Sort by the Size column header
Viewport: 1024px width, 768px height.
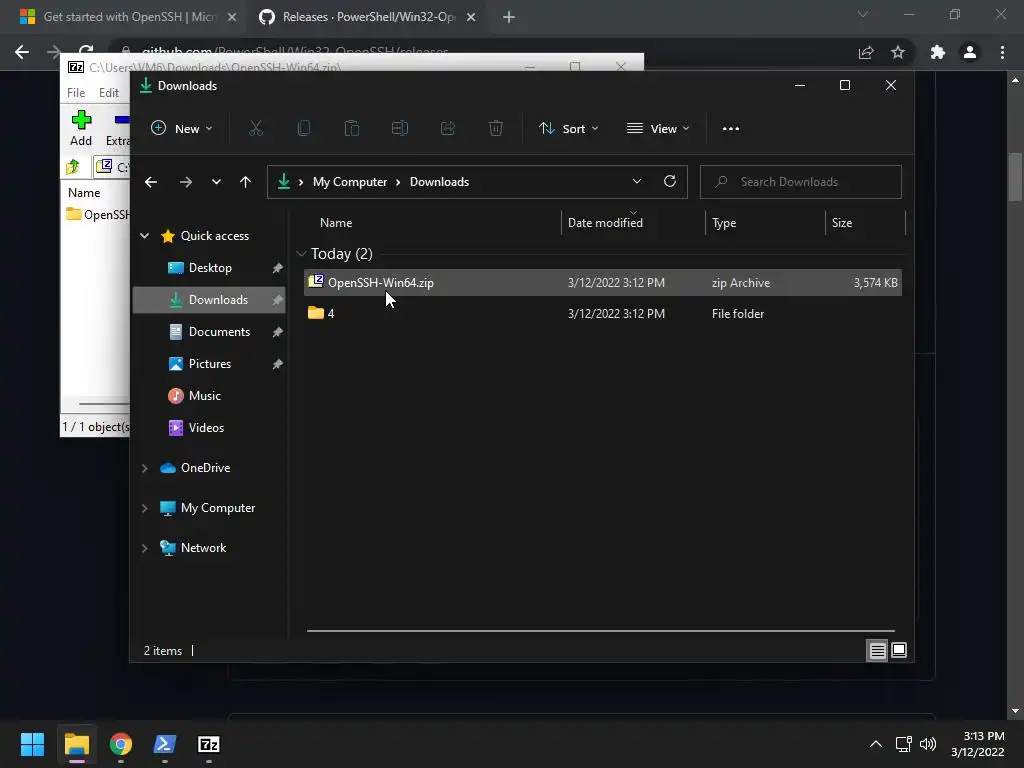[x=842, y=223]
